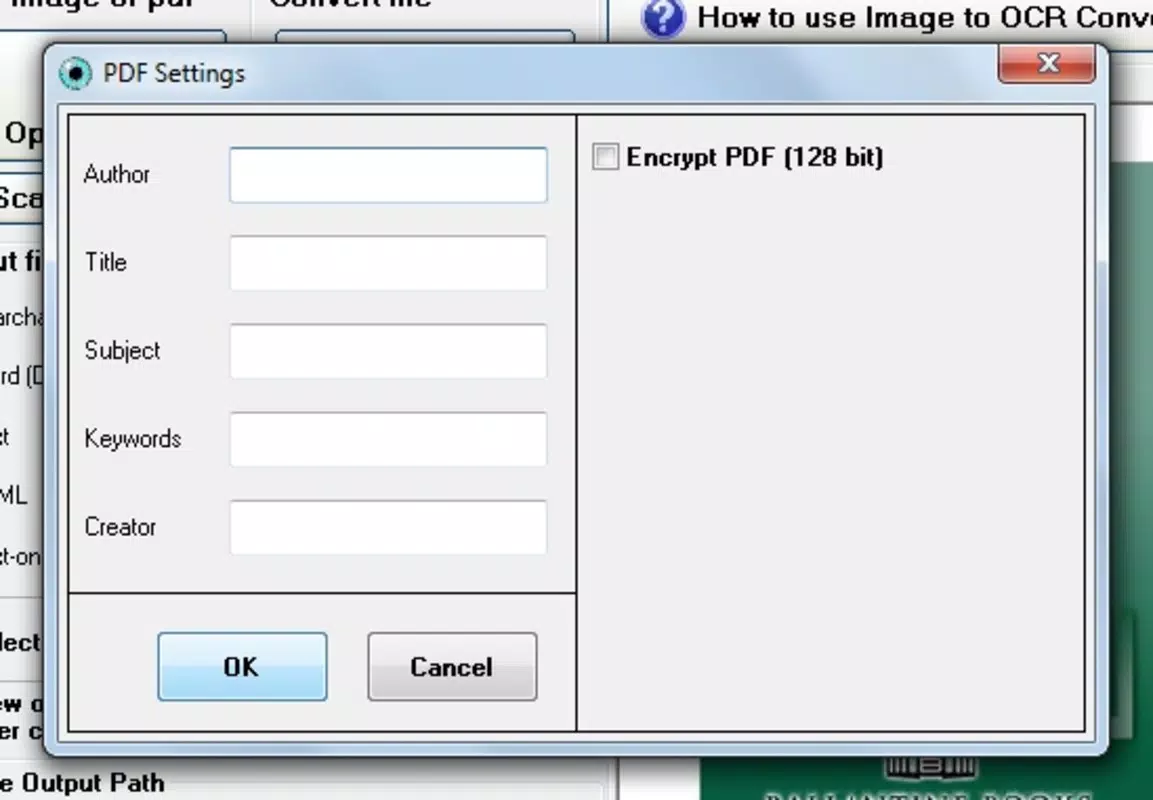Focus the Title text box

click(388, 262)
